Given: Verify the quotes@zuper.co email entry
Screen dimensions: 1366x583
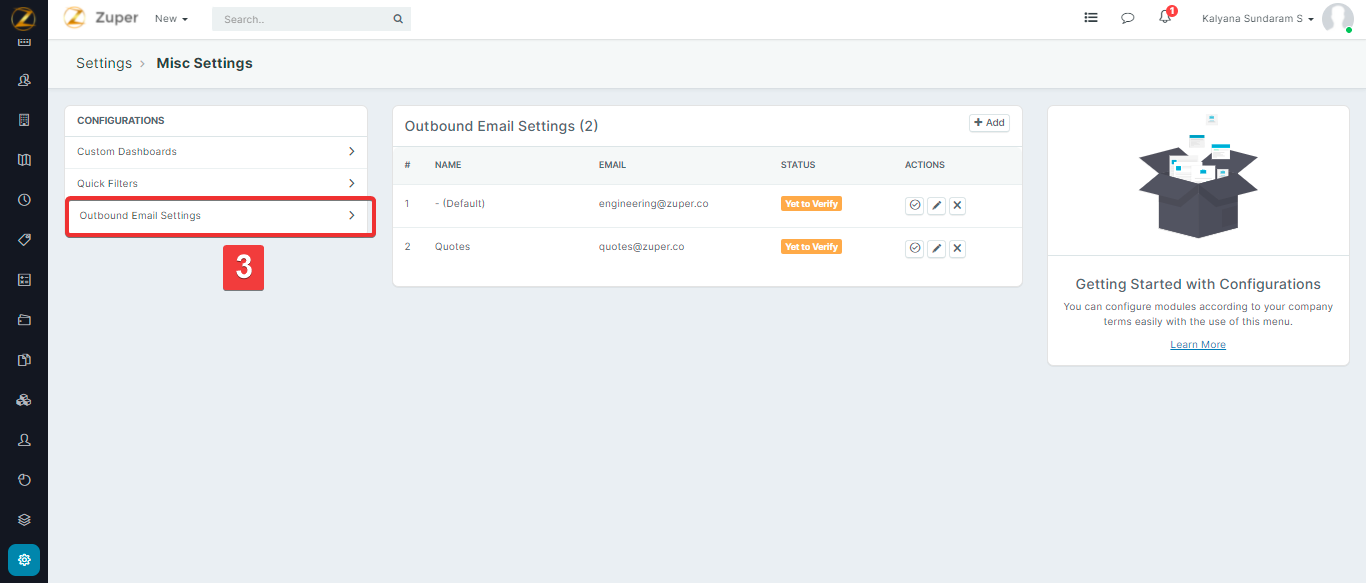Looking at the screenshot, I should point(914,248).
